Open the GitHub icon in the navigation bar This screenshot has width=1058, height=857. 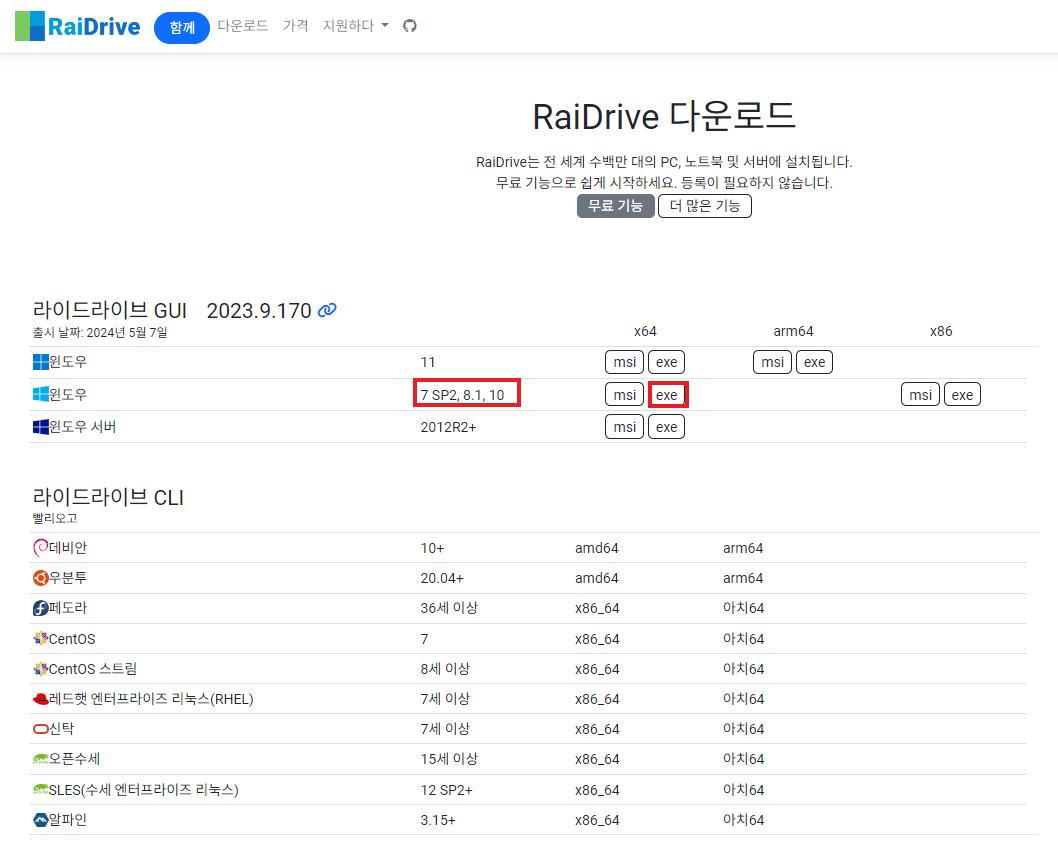pos(409,27)
